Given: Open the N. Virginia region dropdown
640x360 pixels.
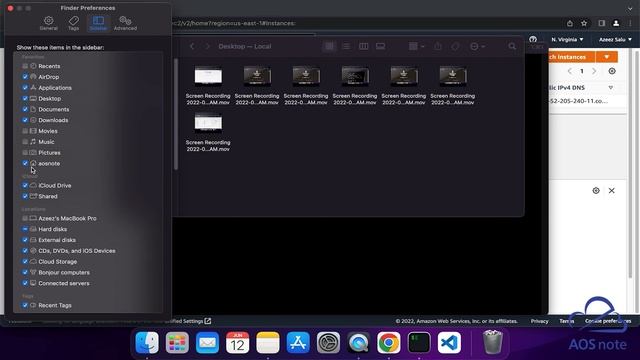Looking at the screenshot, I should pos(567,40).
